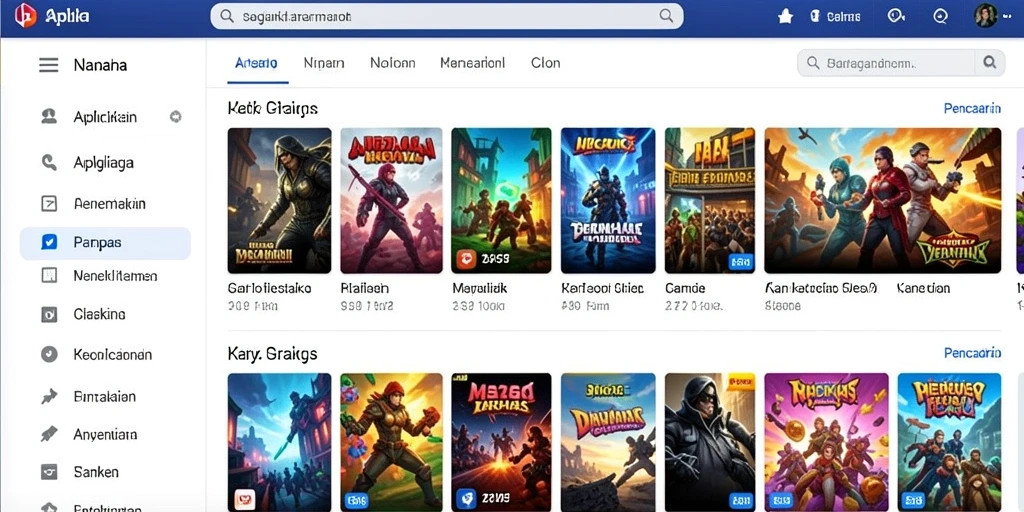Click the round icon beside Keonlcaonan
Viewport: 1024px width, 512px height.
(x=49, y=355)
